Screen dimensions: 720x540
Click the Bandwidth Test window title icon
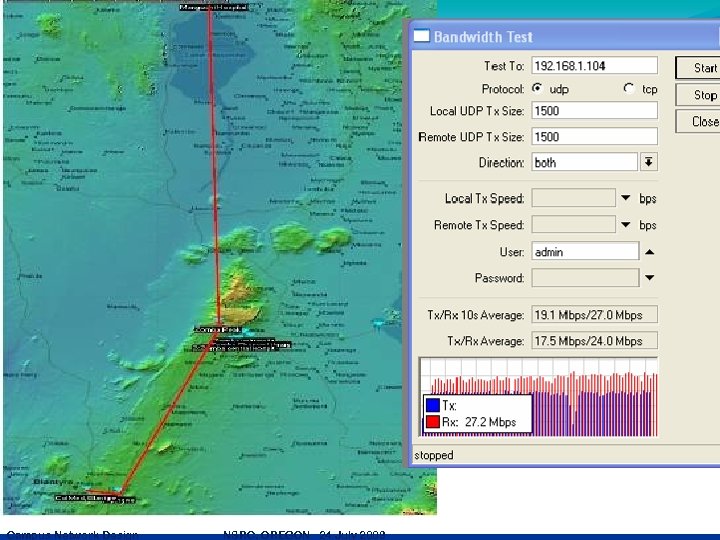[x=421, y=36]
